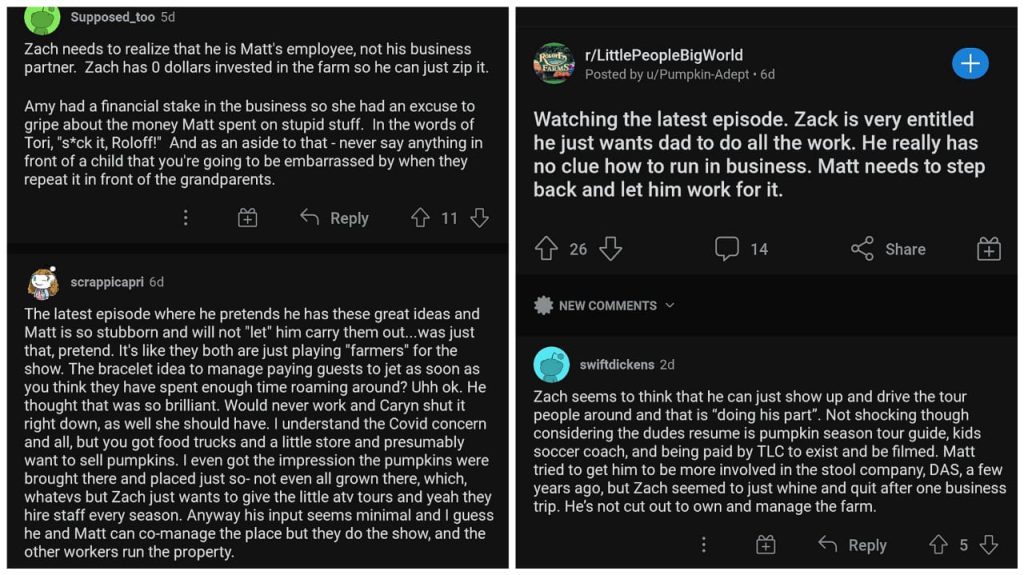This screenshot has height=575, width=1024.
Task: Upvote the swiftdickens comment
Action: [x=938, y=545]
